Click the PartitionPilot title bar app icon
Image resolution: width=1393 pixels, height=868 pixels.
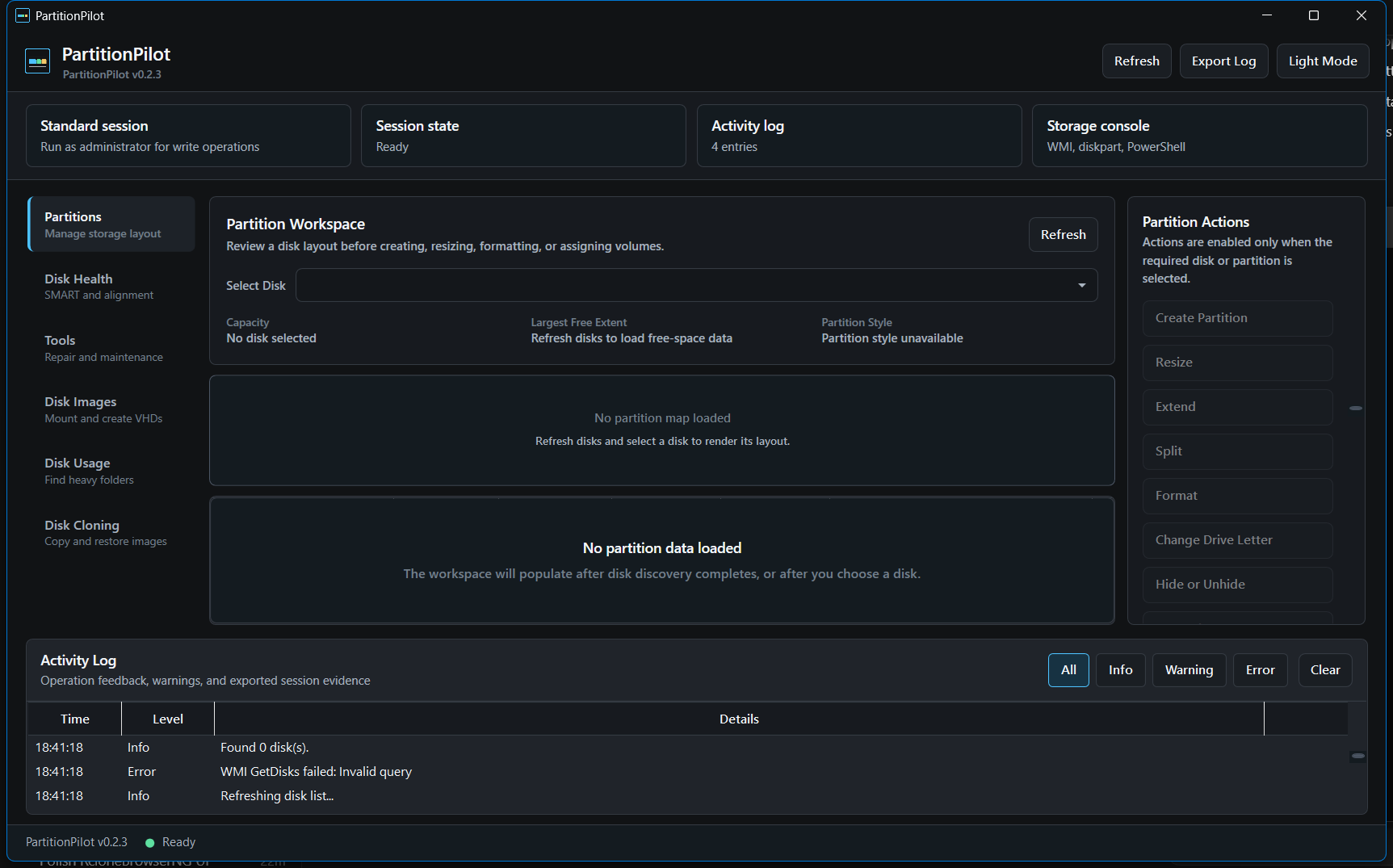(x=23, y=15)
